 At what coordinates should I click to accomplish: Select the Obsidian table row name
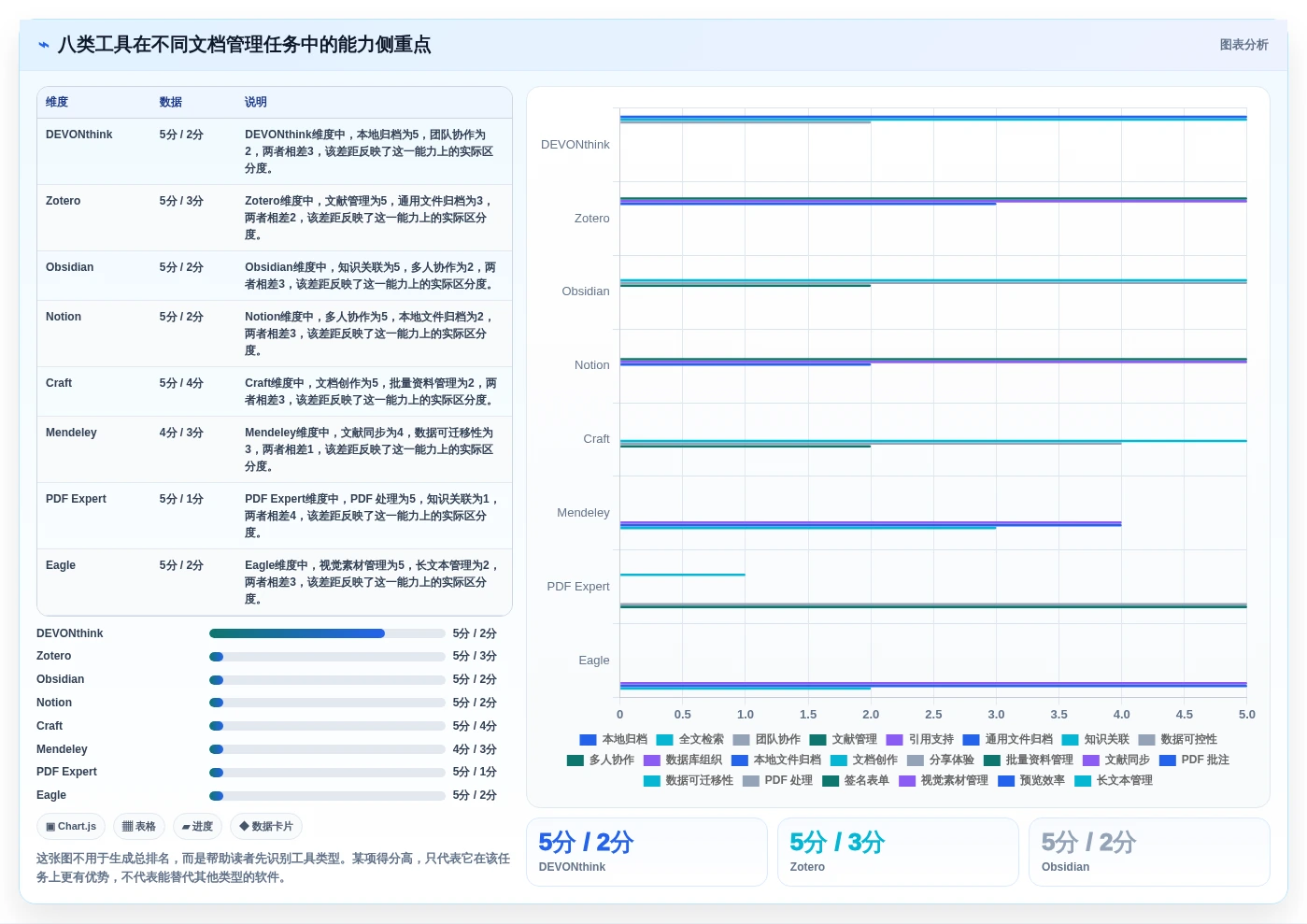(x=69, y=267)
